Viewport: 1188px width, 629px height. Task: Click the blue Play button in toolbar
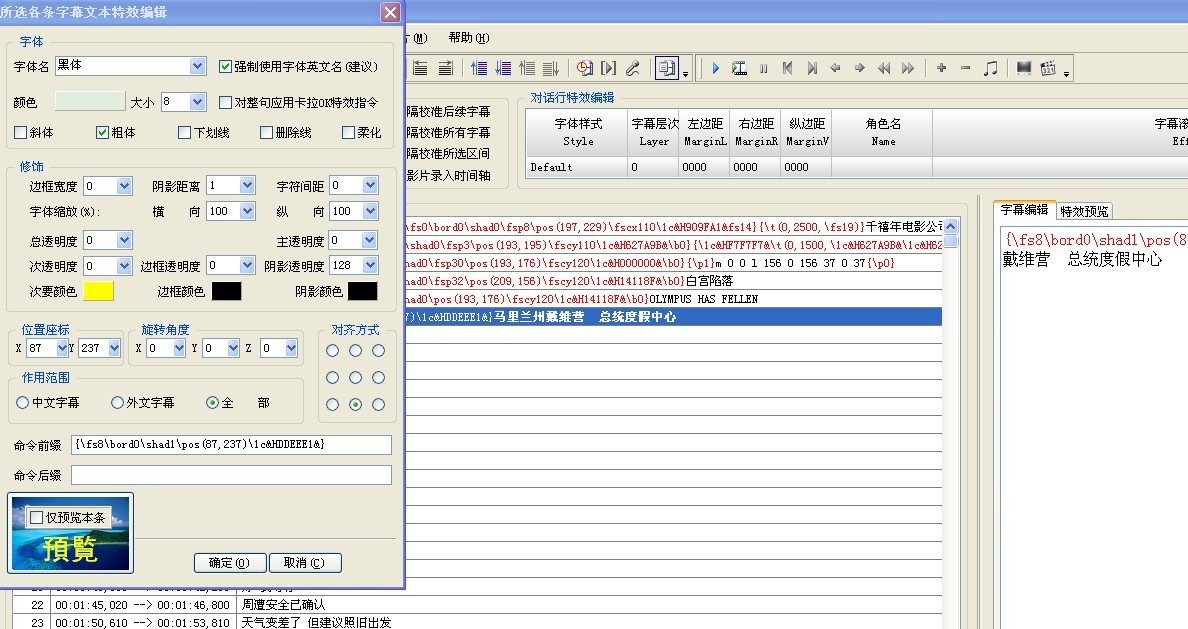715,68
